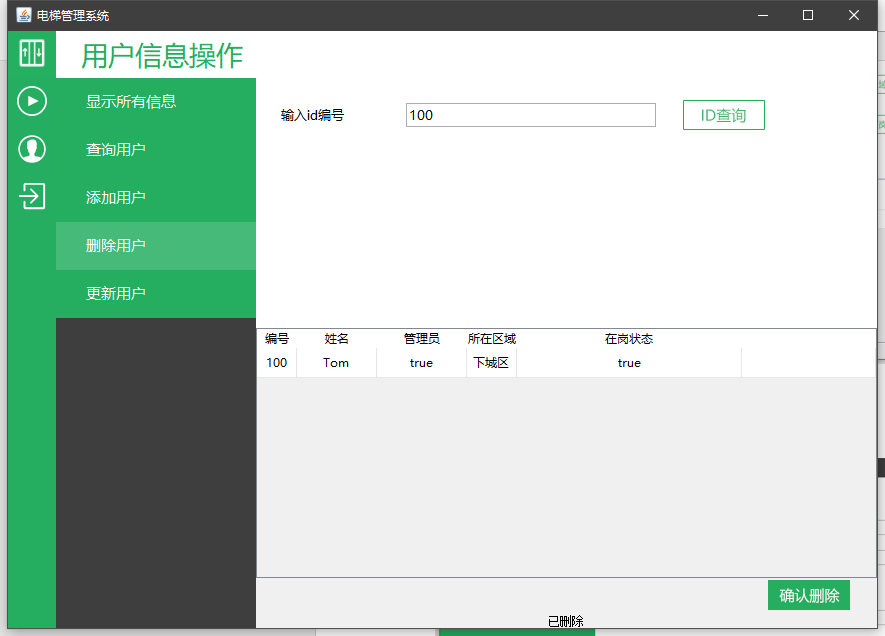The image size is (885, 636).
Task: Click the 所在区域 column header
Action: click(x=492, y=339)
